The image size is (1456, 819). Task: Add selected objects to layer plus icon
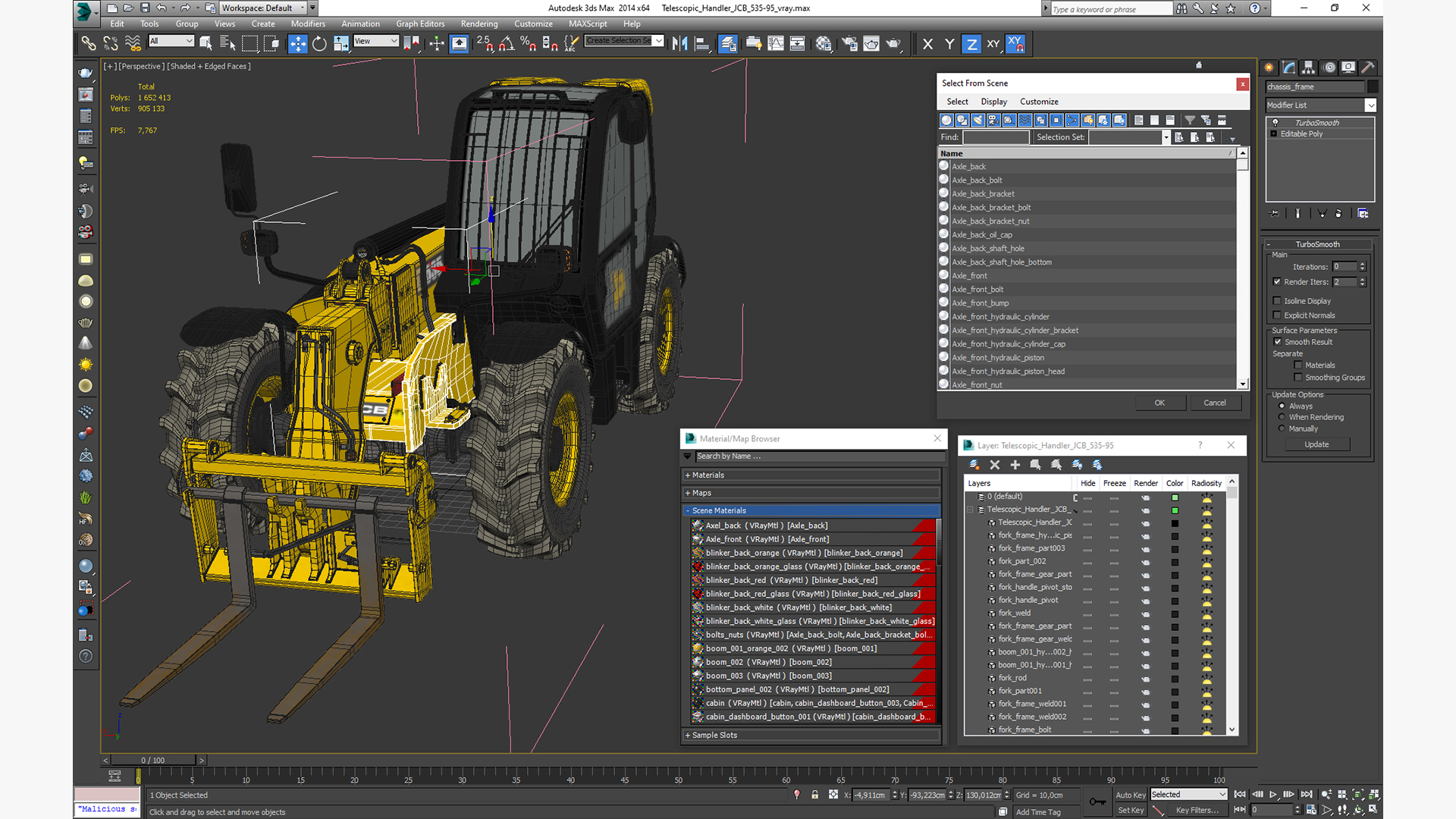tap(1015, 465)
